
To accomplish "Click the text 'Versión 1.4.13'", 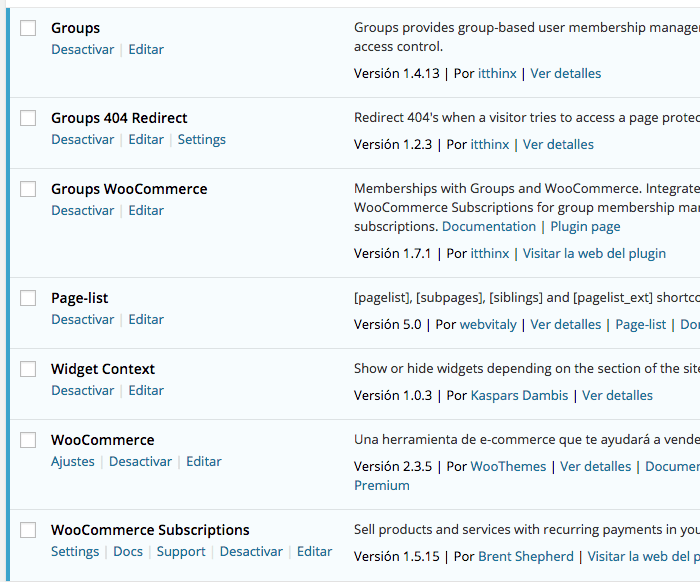I will point(397,74).
